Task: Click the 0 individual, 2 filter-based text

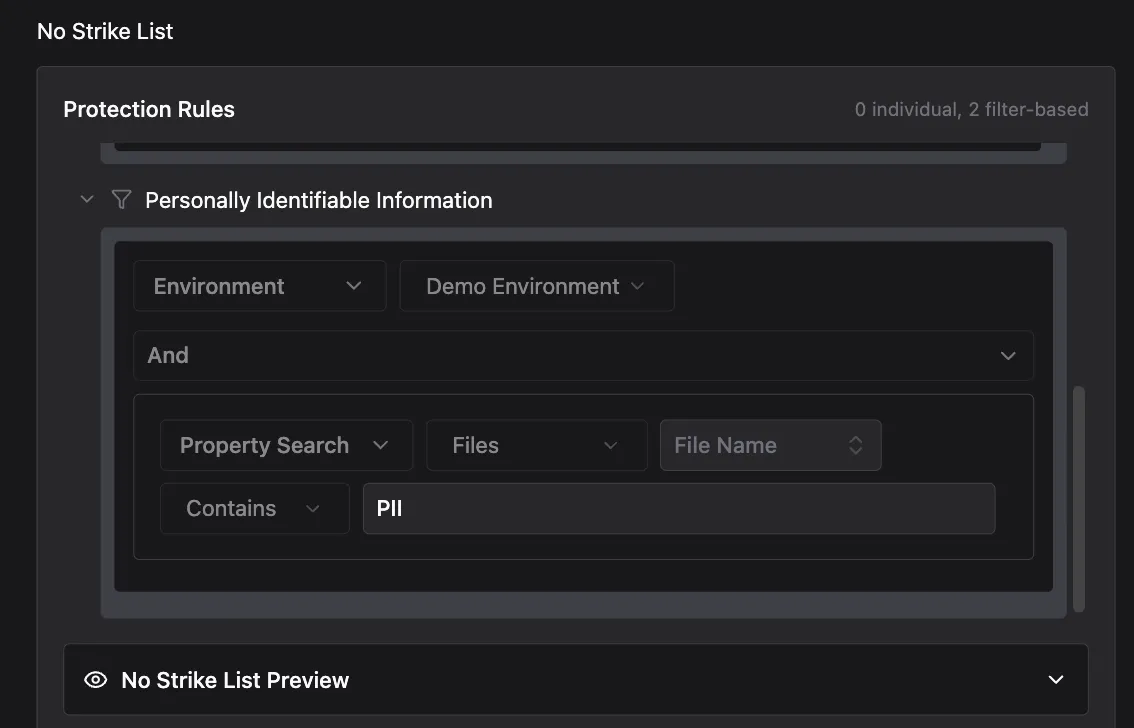Action: 971,109
